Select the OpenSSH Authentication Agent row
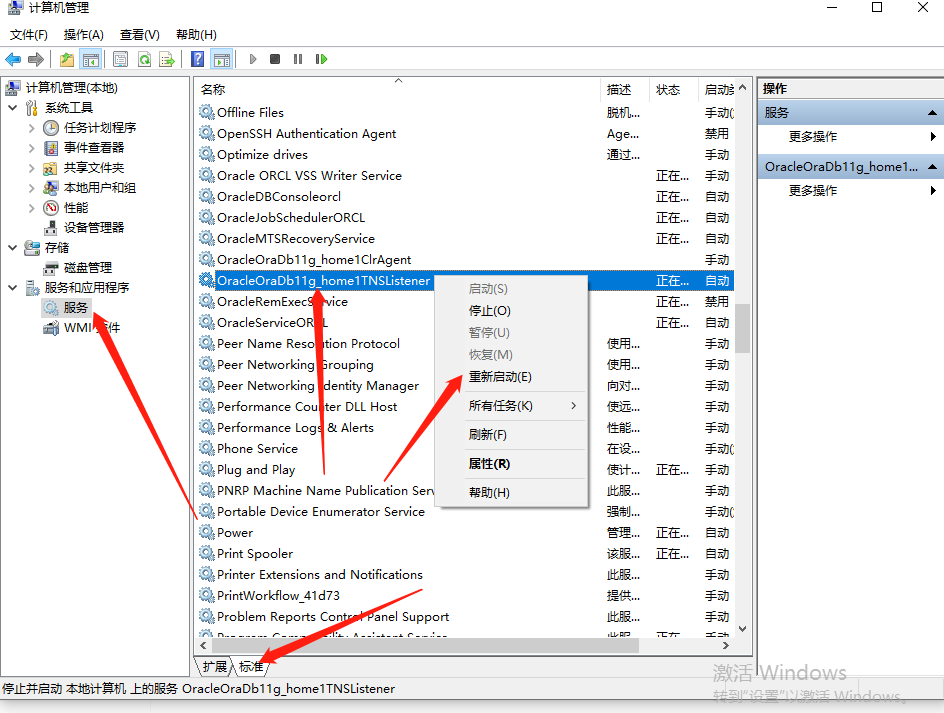Screen dimensions: 944x713 click(x=465, y=133)
